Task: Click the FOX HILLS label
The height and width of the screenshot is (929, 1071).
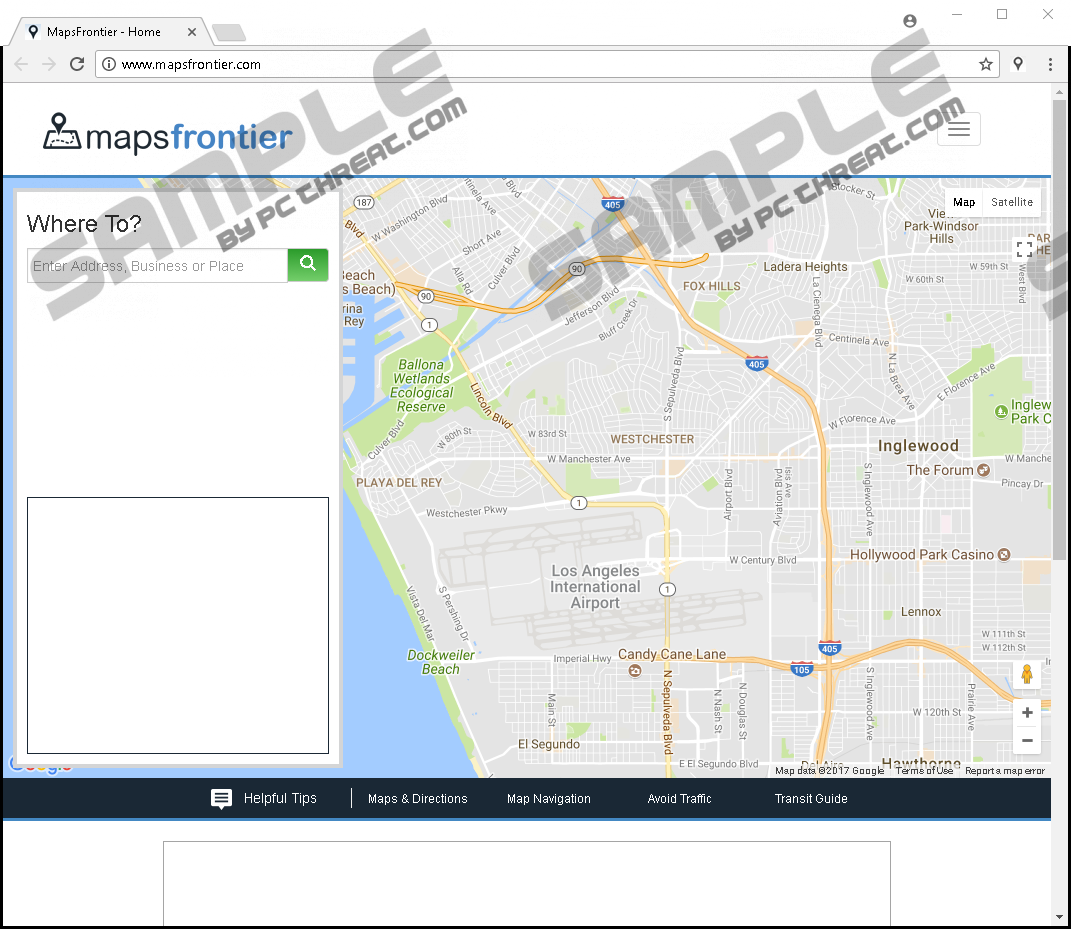Action: pos(712,286)
